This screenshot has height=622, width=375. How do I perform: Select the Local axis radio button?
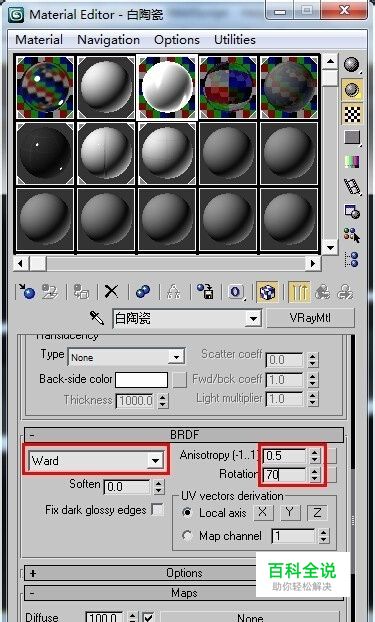[187, 513]
